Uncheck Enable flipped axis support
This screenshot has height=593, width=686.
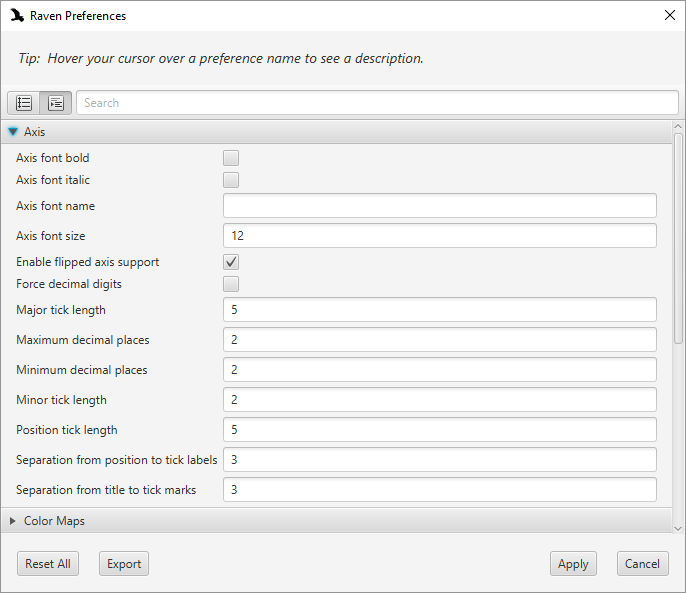[231, 262]
